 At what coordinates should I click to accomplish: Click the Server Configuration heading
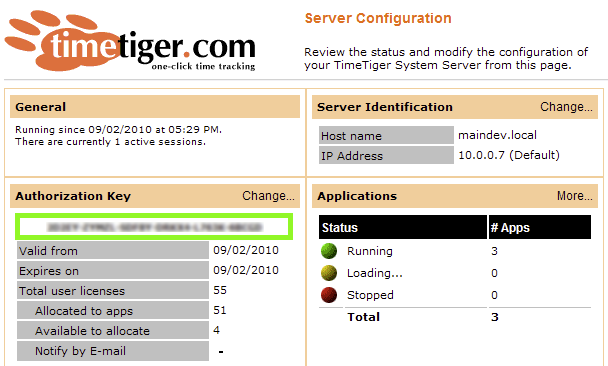(x=378, y=18)
